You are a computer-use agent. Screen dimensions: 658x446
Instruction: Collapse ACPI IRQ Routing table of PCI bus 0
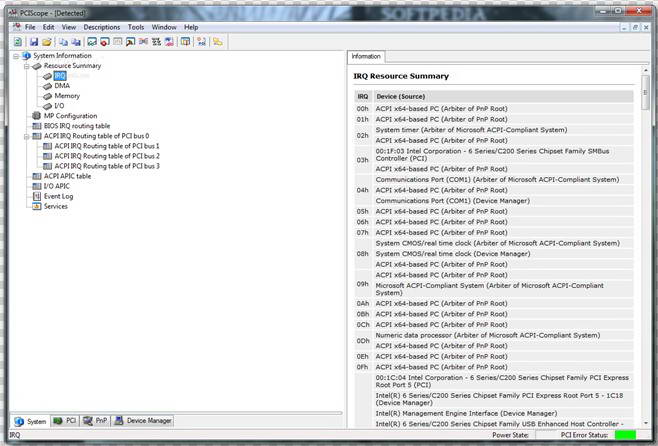[x=26, y=136]
